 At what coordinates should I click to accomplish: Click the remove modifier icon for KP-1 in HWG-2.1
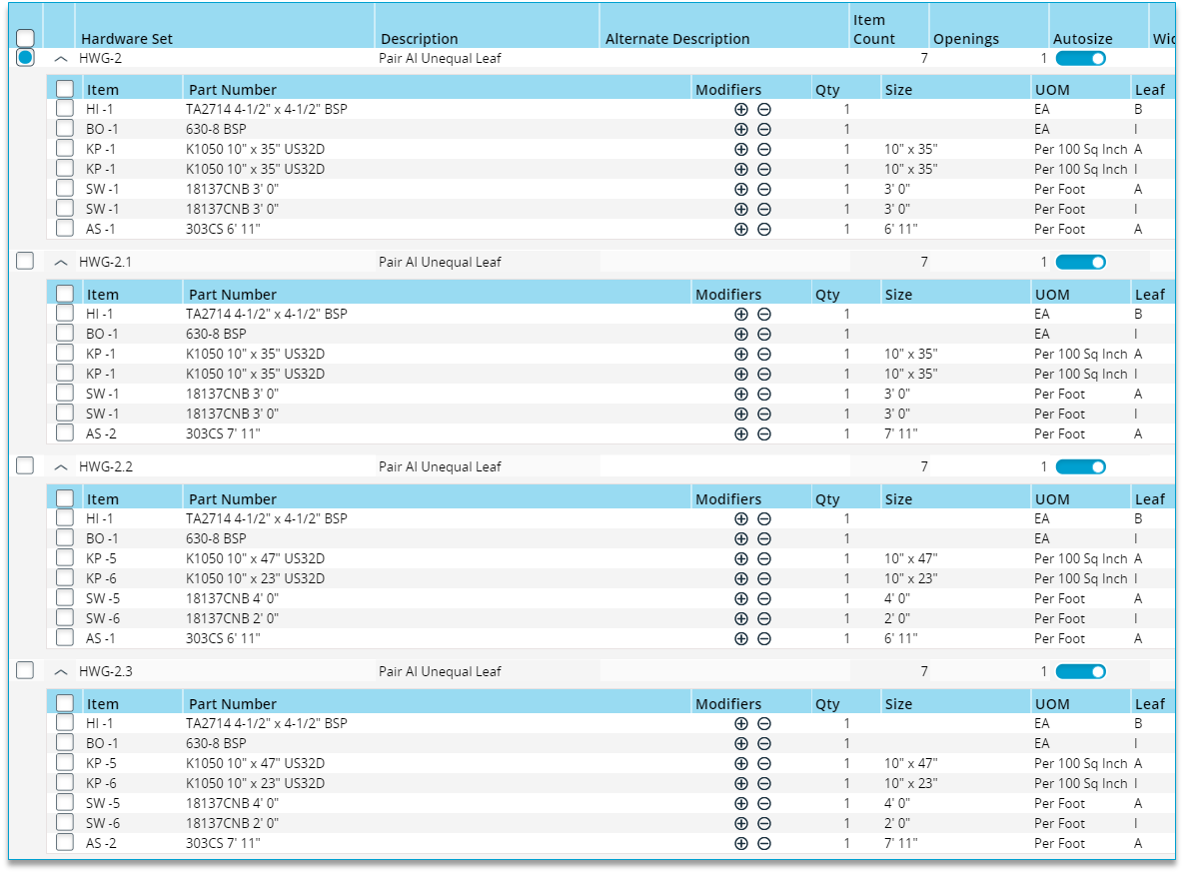tap(764, 353)
